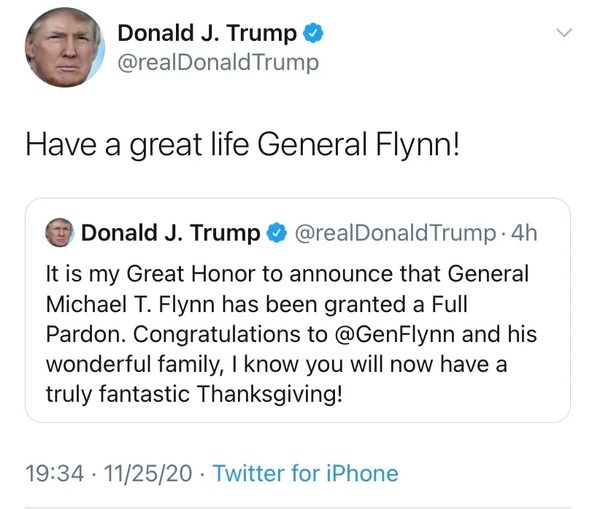The image size is (600, 509).
Task: Click the blue verified badge beside the top name
Action: pos(314,33)
